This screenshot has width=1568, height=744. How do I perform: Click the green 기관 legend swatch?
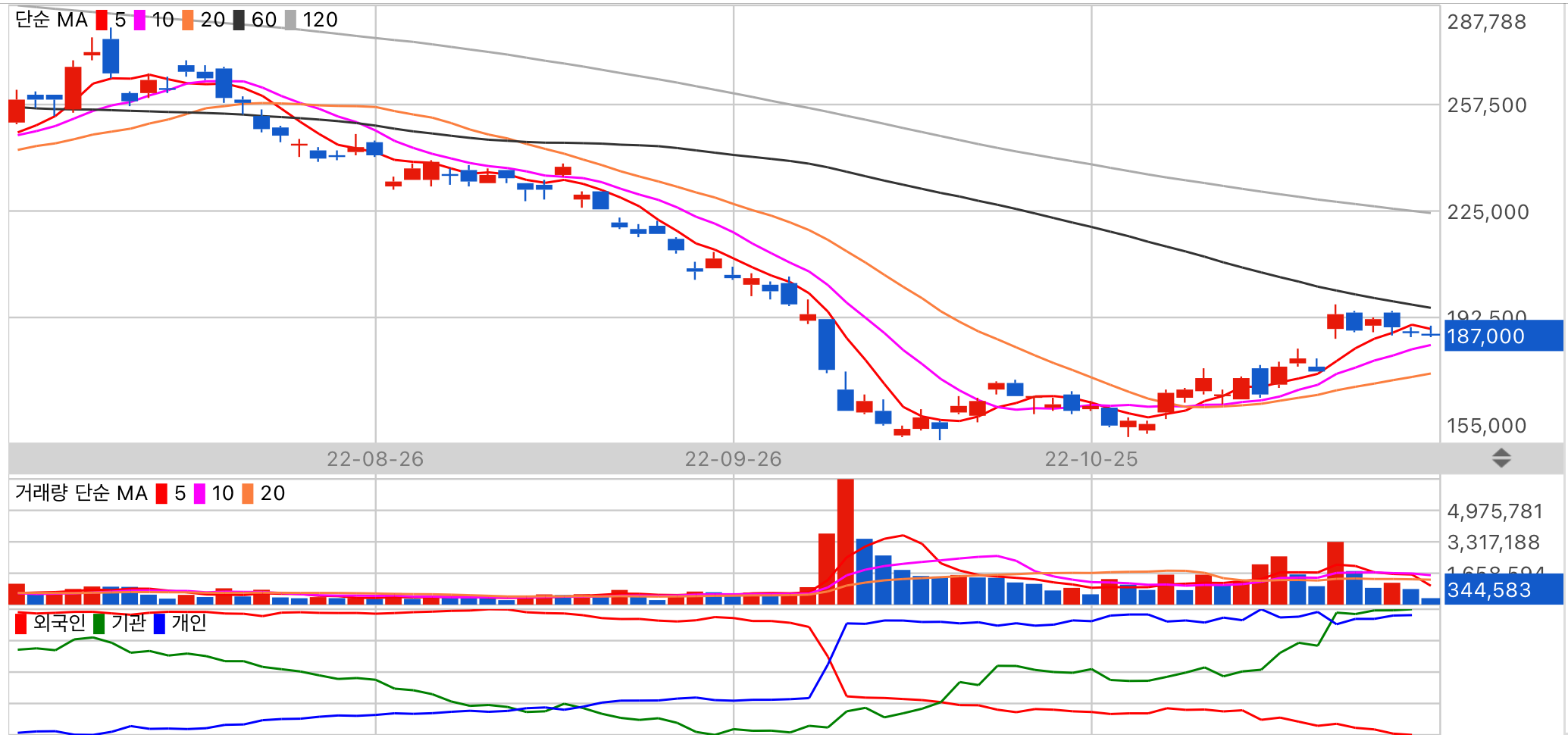click(x=99, y=624)
